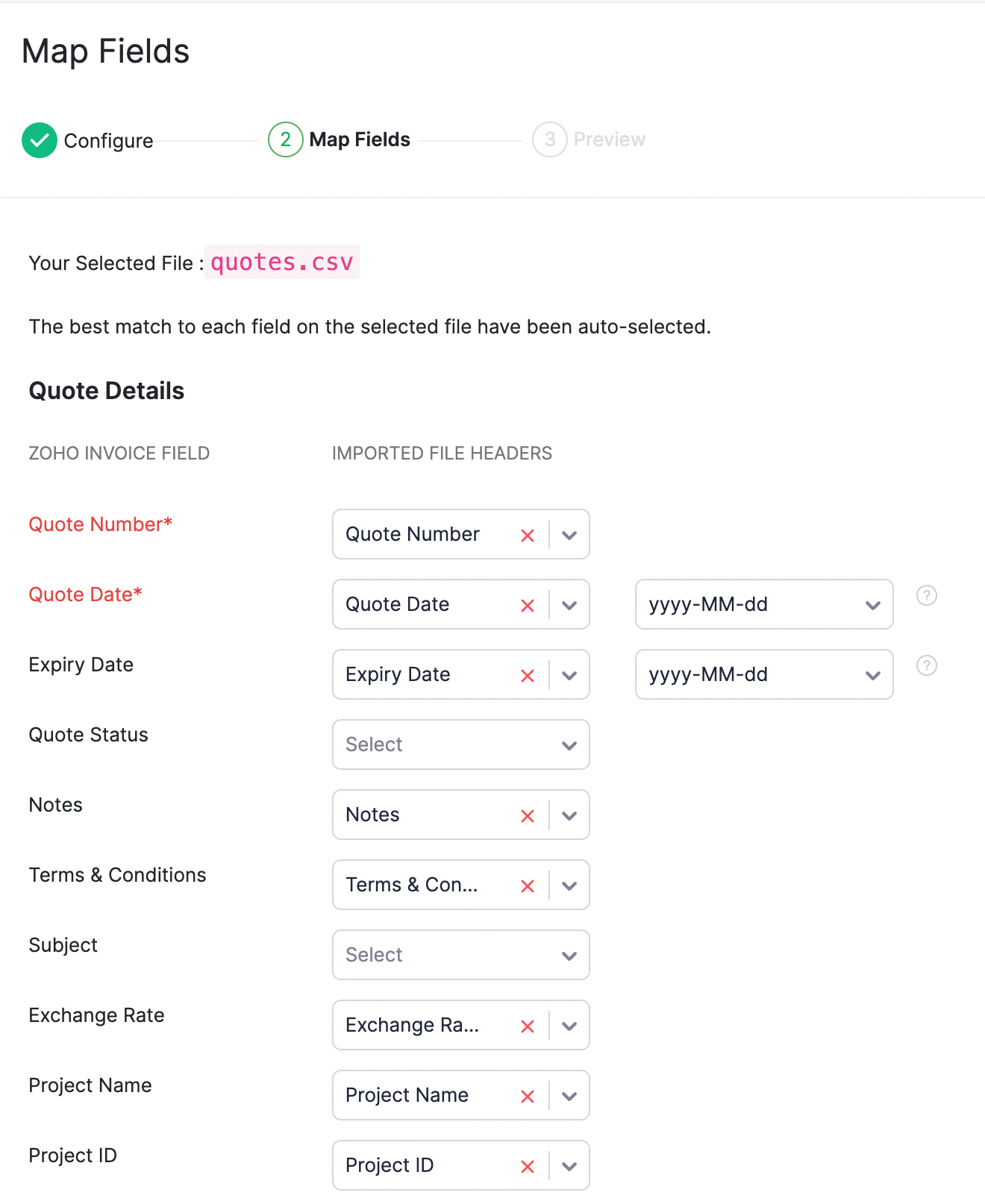Clear the Expiry Date mapping
Screen dimensions: 985x1204
click(528, 675)
